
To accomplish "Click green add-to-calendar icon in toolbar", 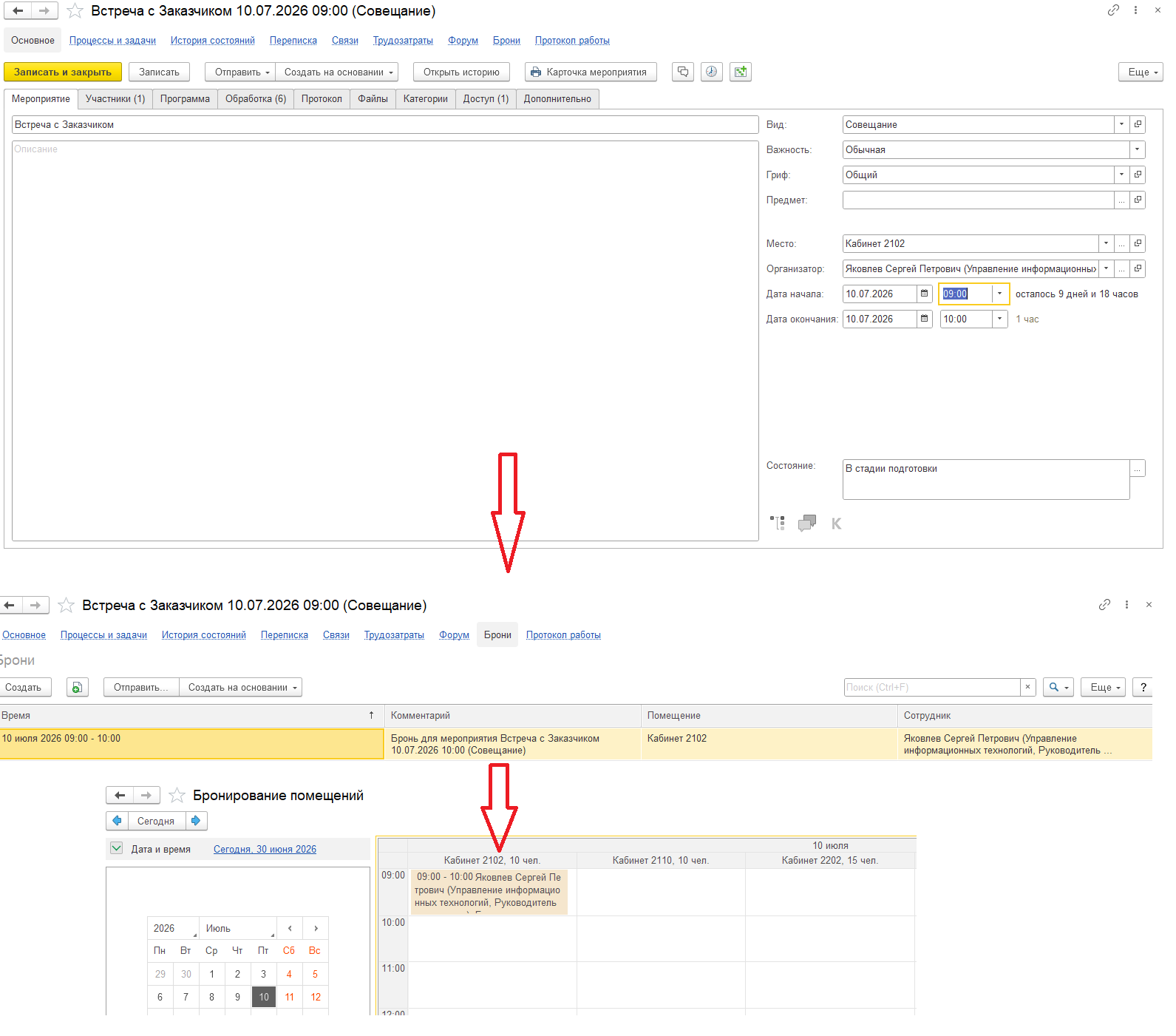I will click(x=741, y=72).
